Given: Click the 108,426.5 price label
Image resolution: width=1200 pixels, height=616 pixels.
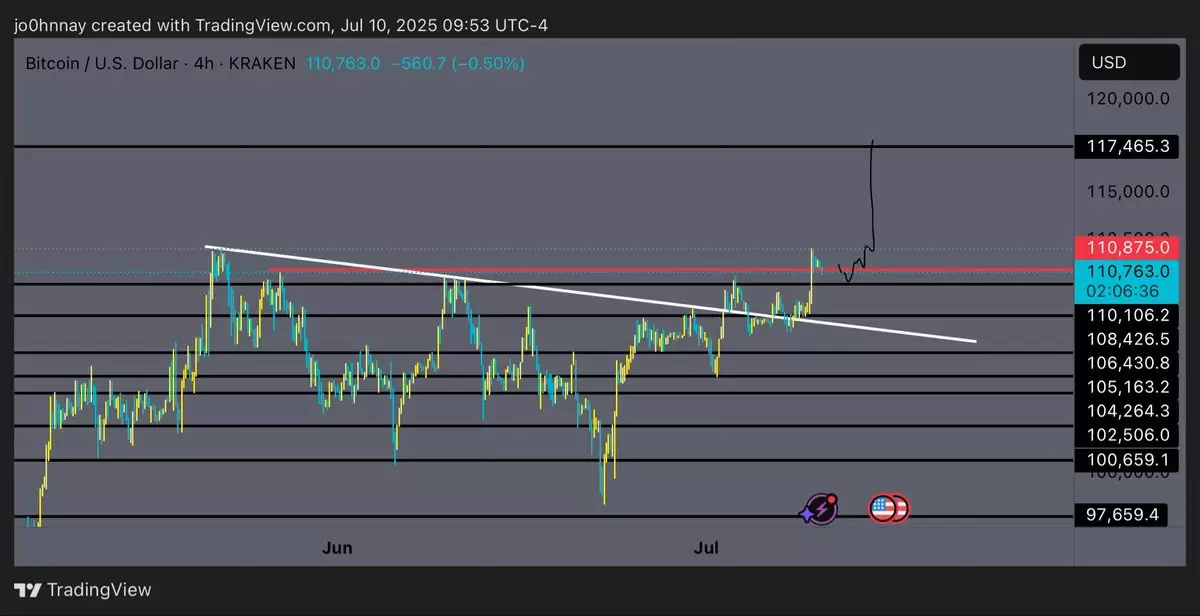Looking at the screenshot, I should (x=1127, y=339).
